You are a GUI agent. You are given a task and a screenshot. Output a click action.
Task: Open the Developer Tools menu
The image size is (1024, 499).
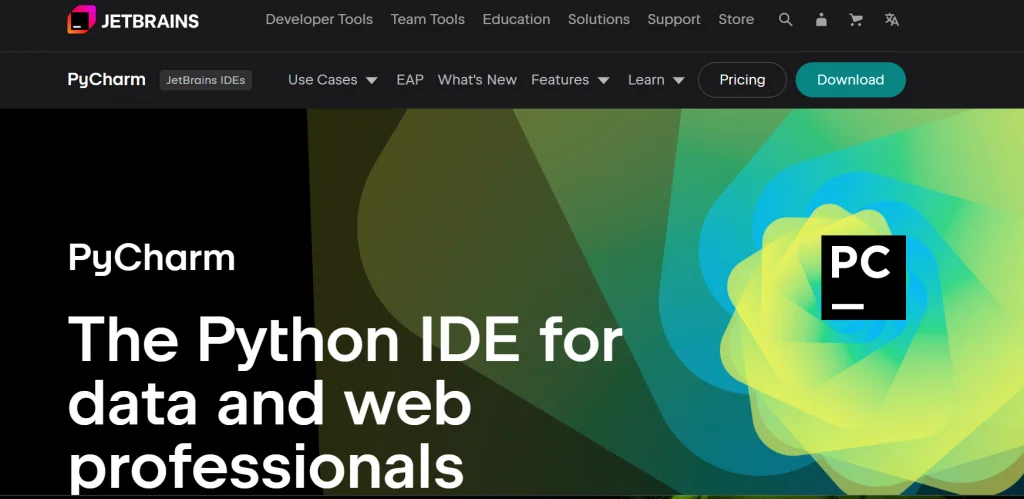319,20
